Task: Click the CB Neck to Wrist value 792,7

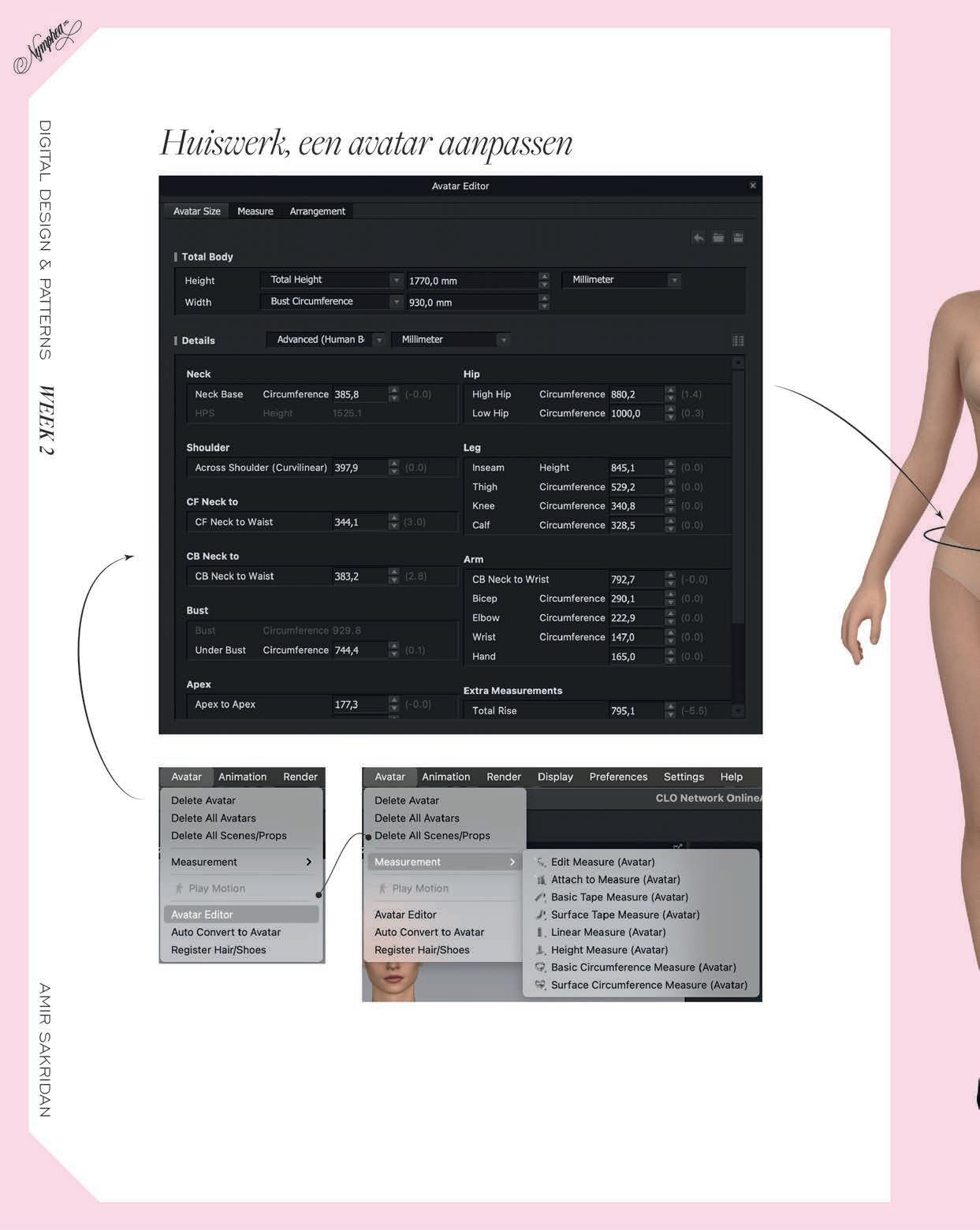Action: pyautogui.click(x=636, y=580)
